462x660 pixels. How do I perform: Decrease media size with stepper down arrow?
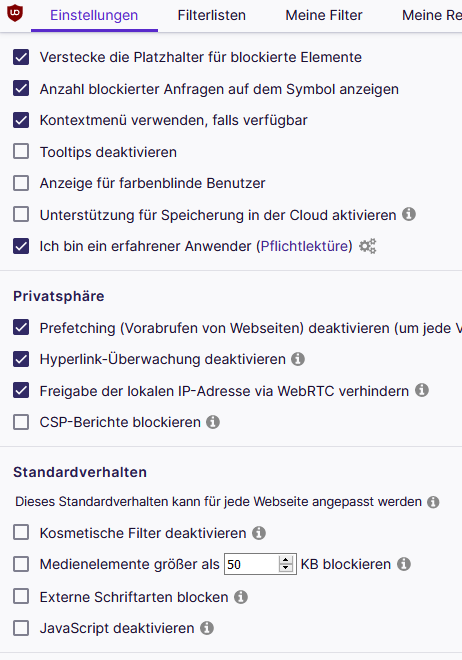286,568
